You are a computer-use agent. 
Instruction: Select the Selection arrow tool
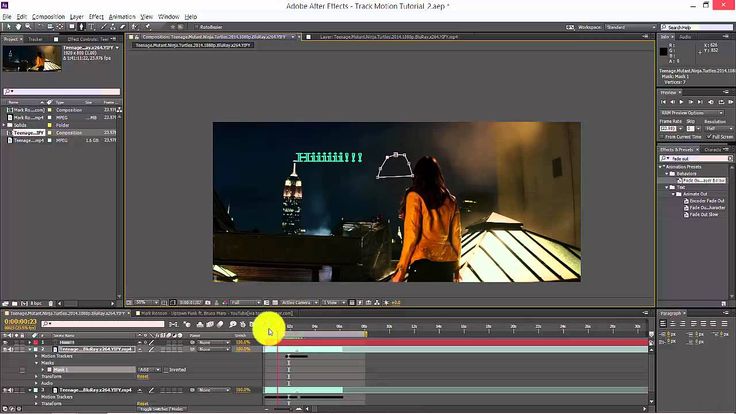pos(7,28)
